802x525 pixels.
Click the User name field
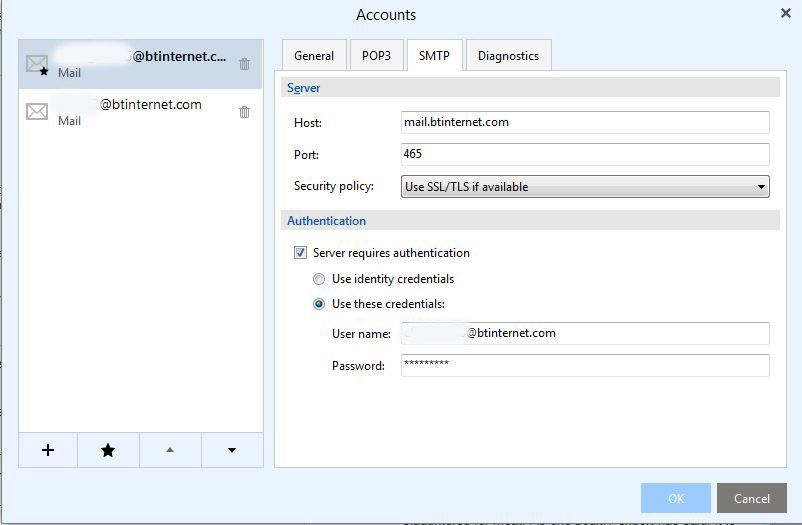point(585,334)
